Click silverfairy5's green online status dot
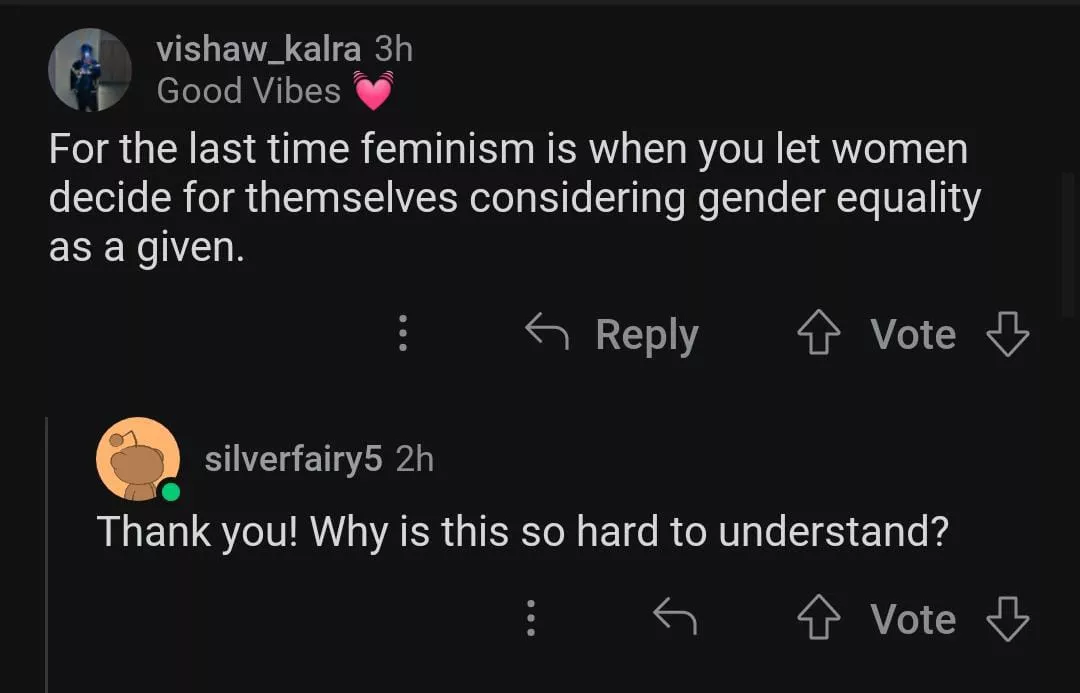This screenshot has height=693, width=1080. click(x=172, y=491)
